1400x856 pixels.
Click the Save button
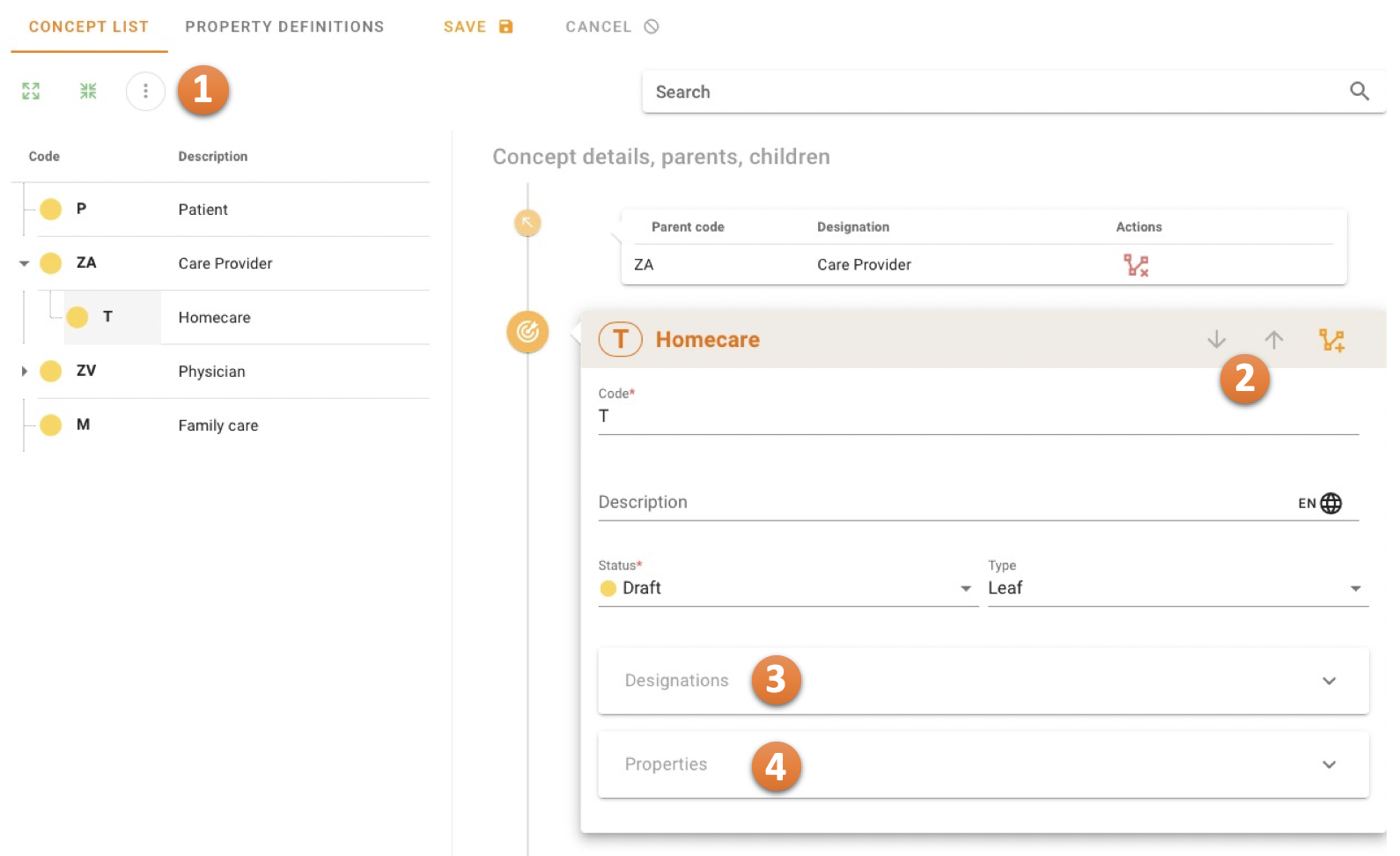pyautogui.click(x=478, y=26)
